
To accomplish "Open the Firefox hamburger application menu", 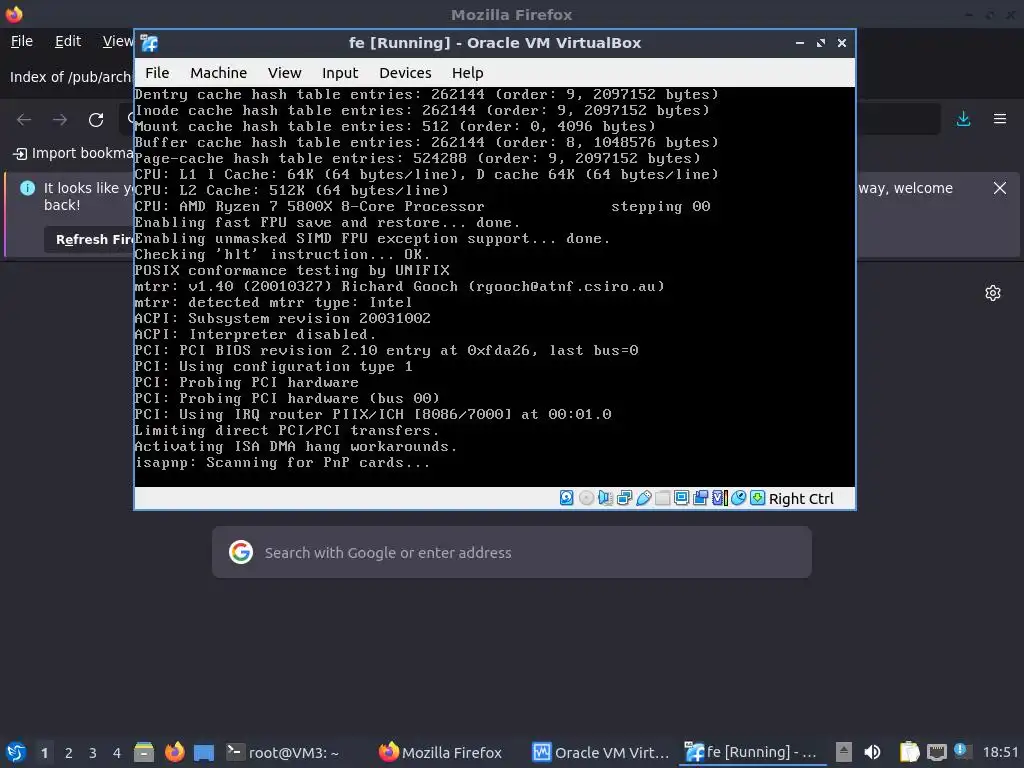I will (x=1000, y=119).
